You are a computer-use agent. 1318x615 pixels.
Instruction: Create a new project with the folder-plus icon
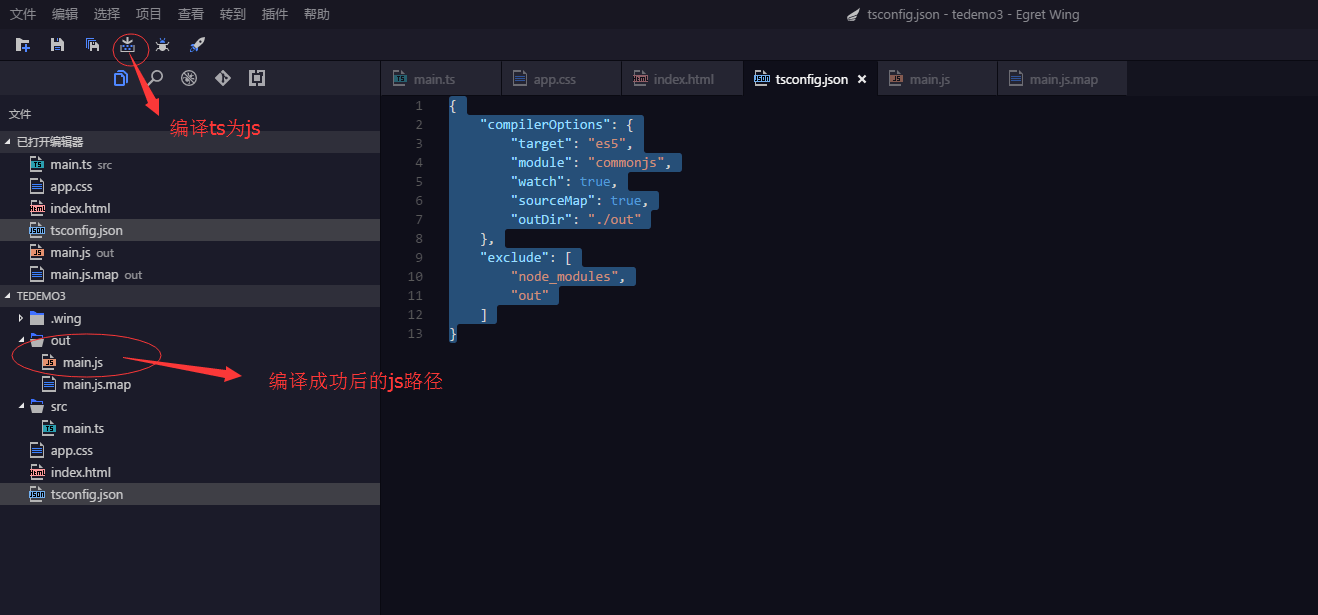pos(22,45)
